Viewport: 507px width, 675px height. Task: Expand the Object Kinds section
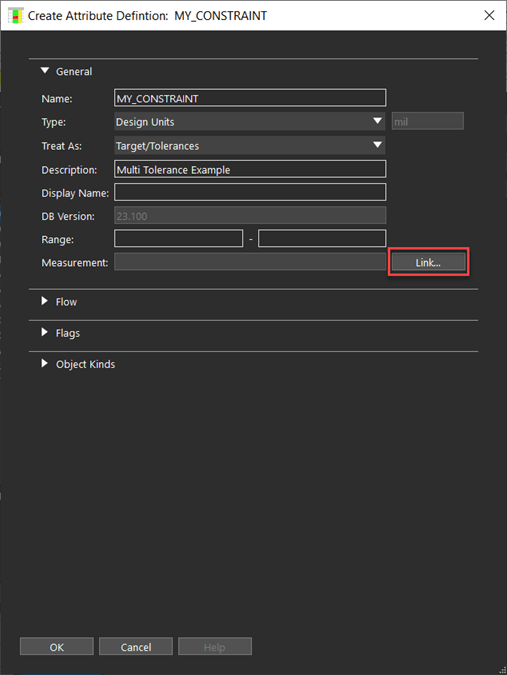44,363
